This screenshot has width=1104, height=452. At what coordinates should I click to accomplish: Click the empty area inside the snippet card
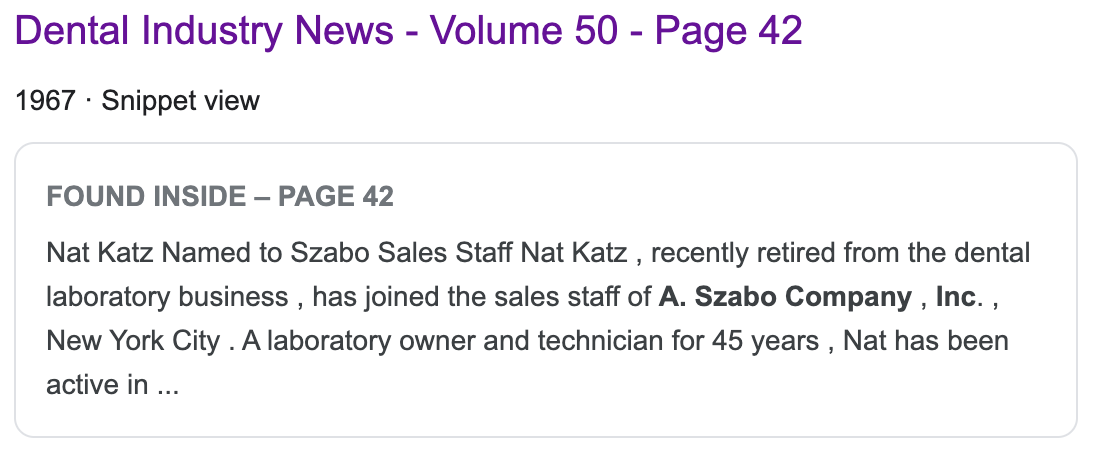650,400
